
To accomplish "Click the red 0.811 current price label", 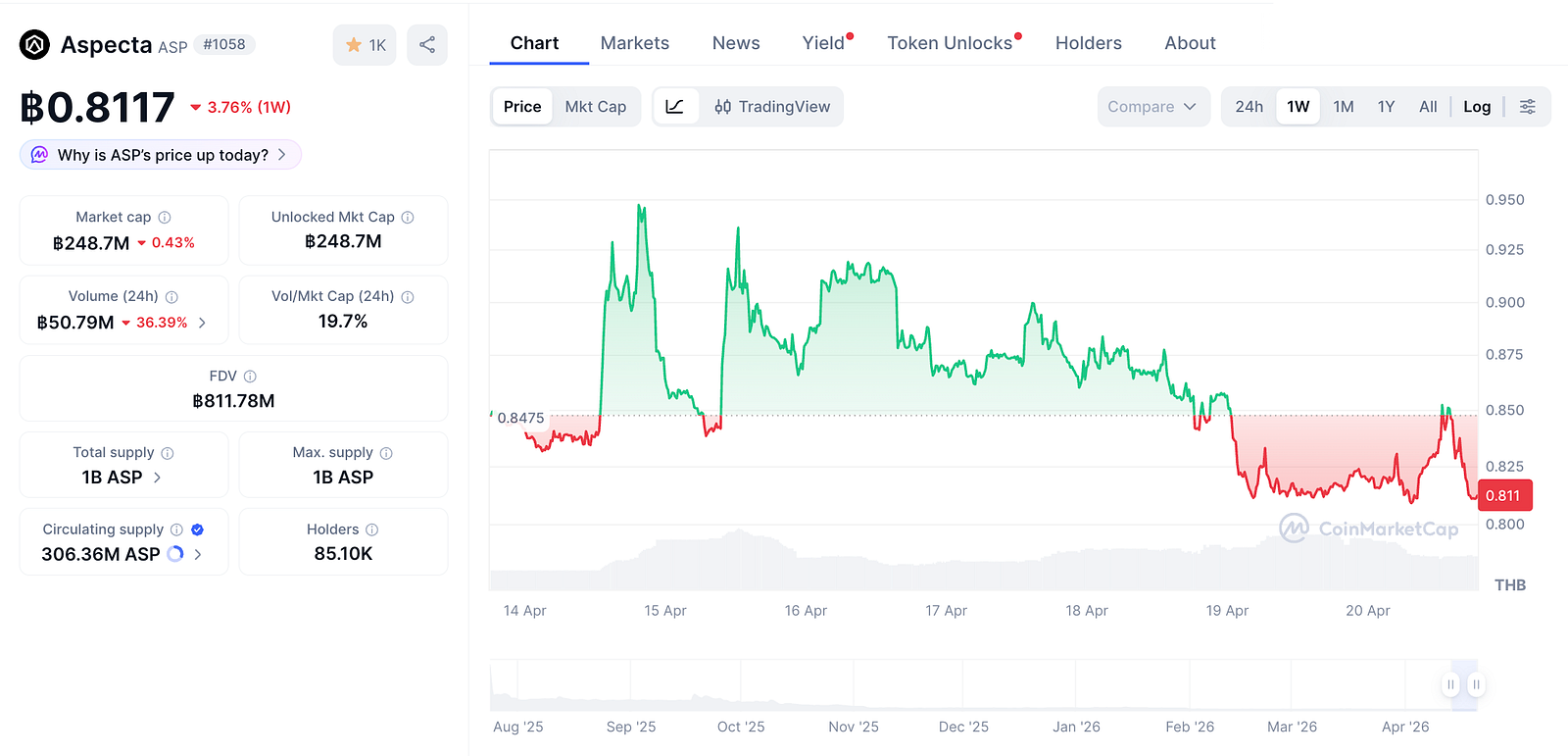I will tap(1504, 495).
